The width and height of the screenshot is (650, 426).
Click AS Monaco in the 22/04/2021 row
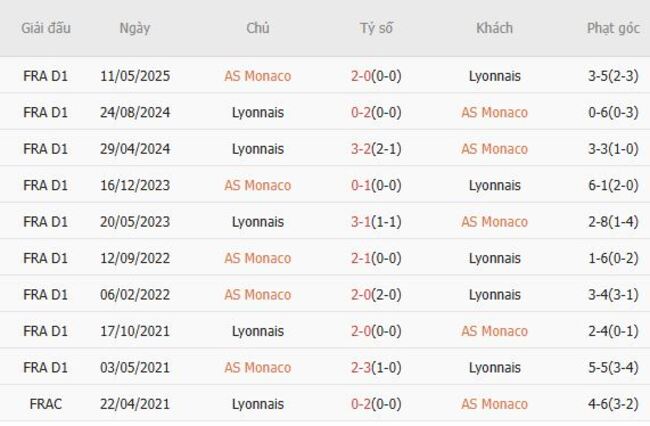point(494,404)
